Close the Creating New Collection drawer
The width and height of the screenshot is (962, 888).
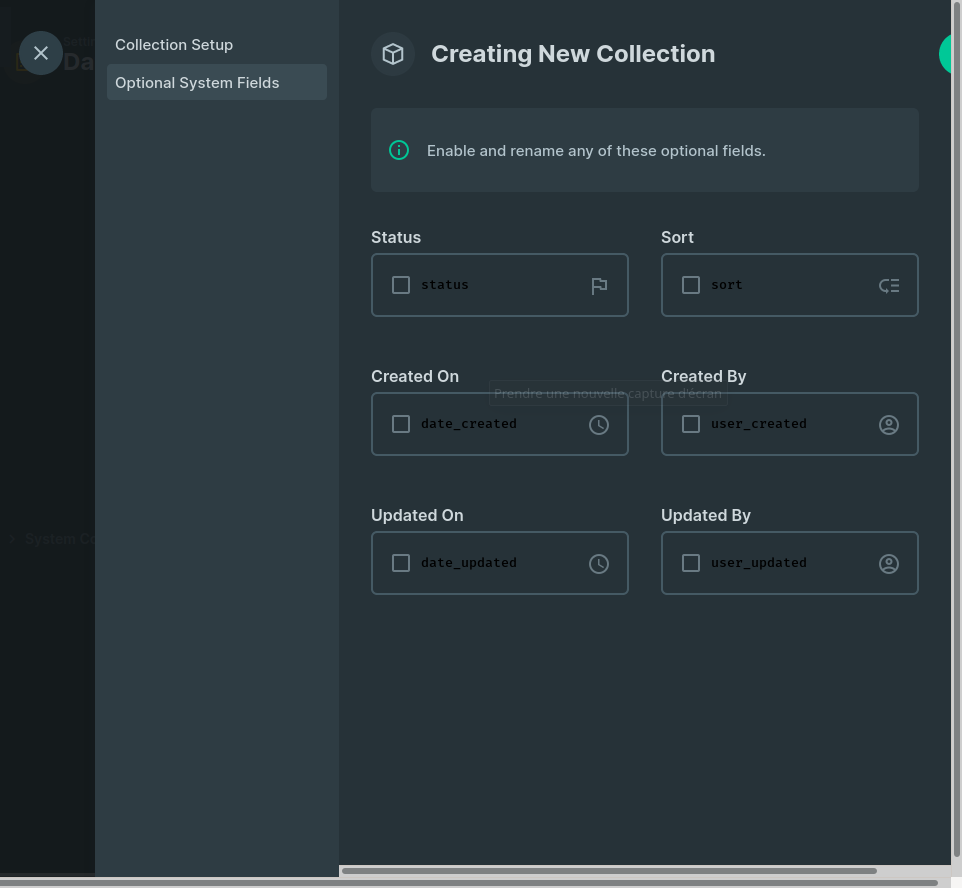click(40, 53)
